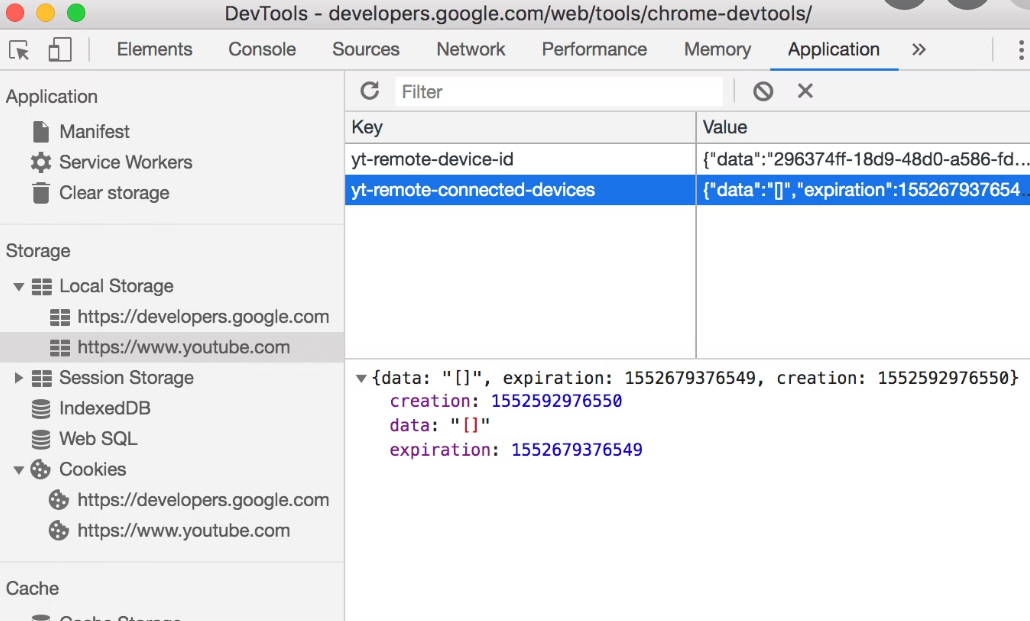The height and width of the screenshot is (621, 1030).
Task: Switch to the Memory tab
Action: click(x=717, y=49)
